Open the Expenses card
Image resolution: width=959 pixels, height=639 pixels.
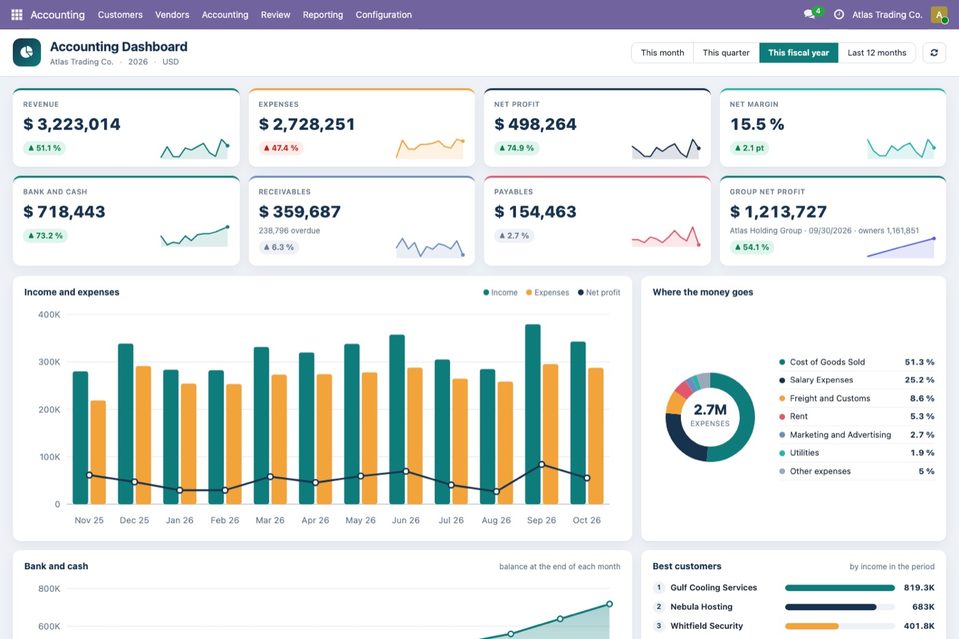click(361, 128)
